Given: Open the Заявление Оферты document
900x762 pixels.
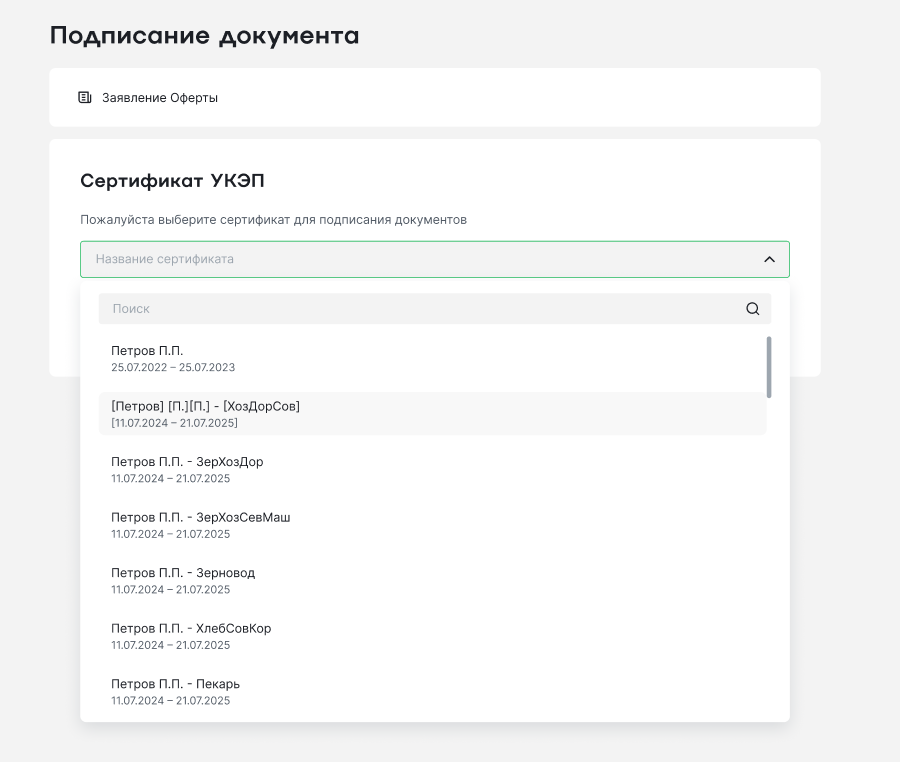Looking at the screenshot, I should pyautogui.click(x=160, y=98).
